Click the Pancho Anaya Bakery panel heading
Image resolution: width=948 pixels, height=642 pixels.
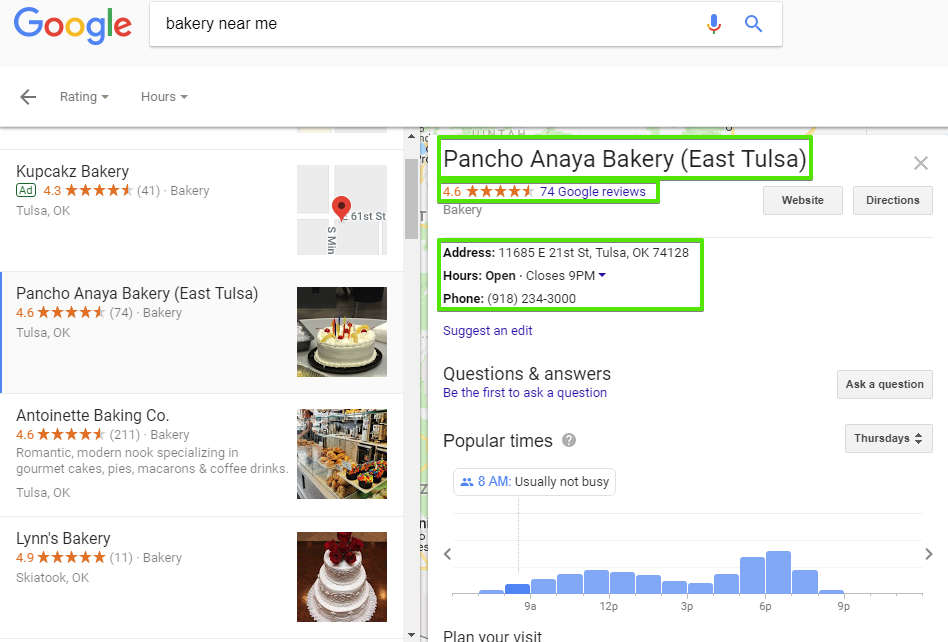coord(625,159)
